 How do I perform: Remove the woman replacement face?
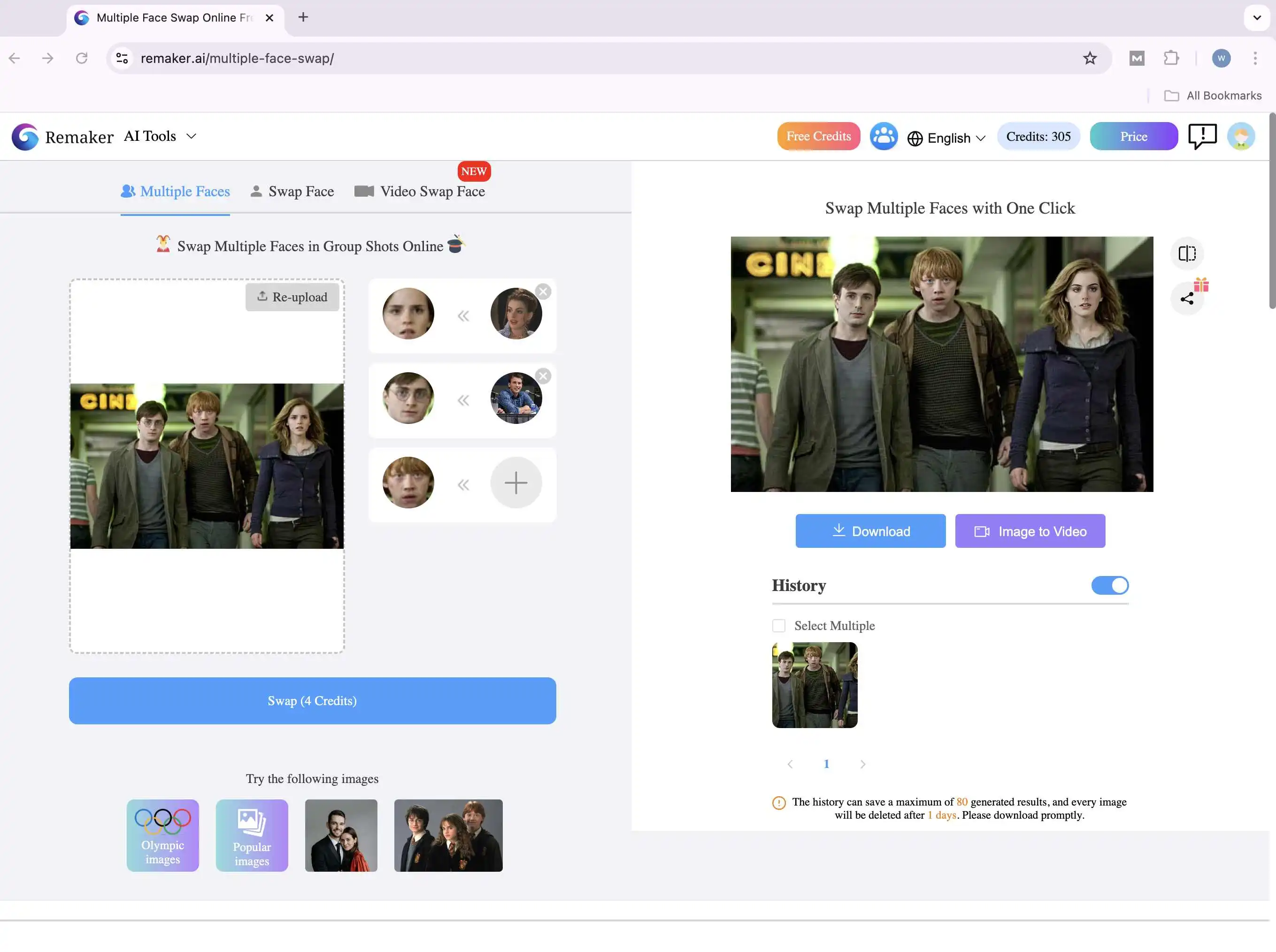pos(543,292)
